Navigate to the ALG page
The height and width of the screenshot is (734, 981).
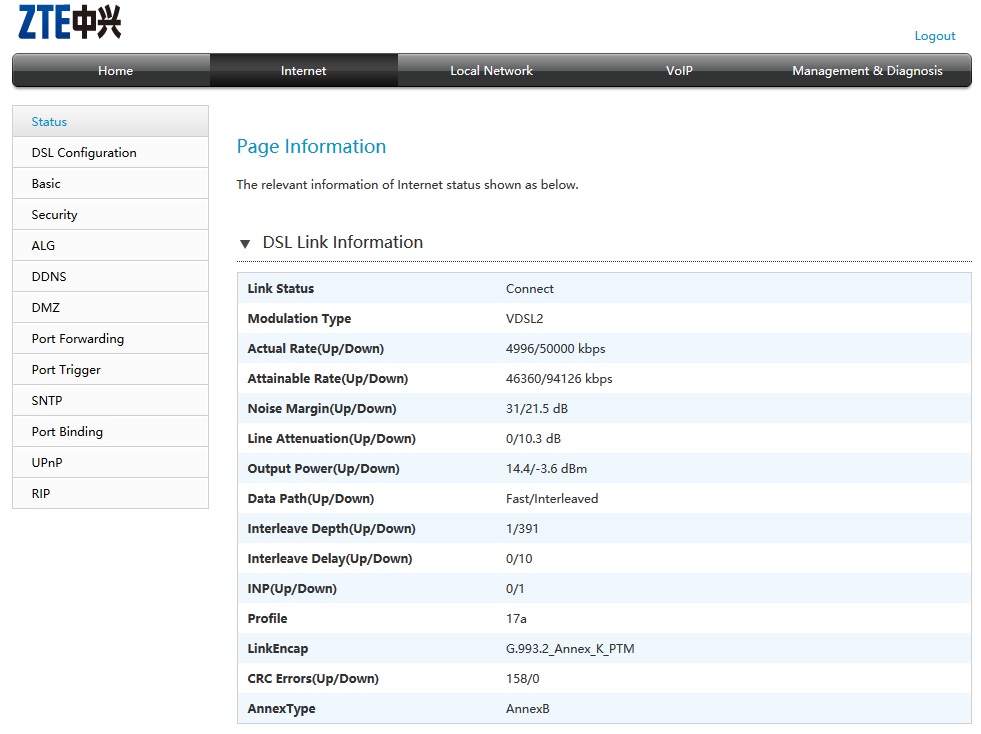(43, 246)
